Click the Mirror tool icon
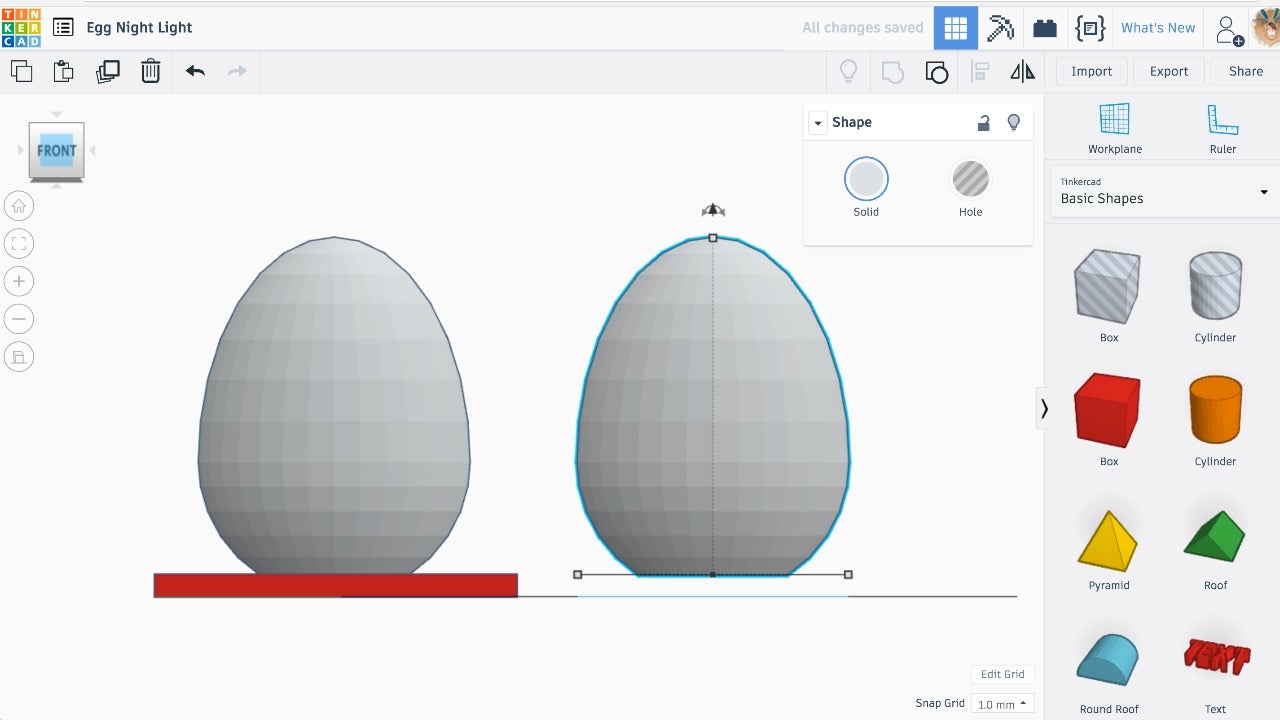 click(1022, 71)
